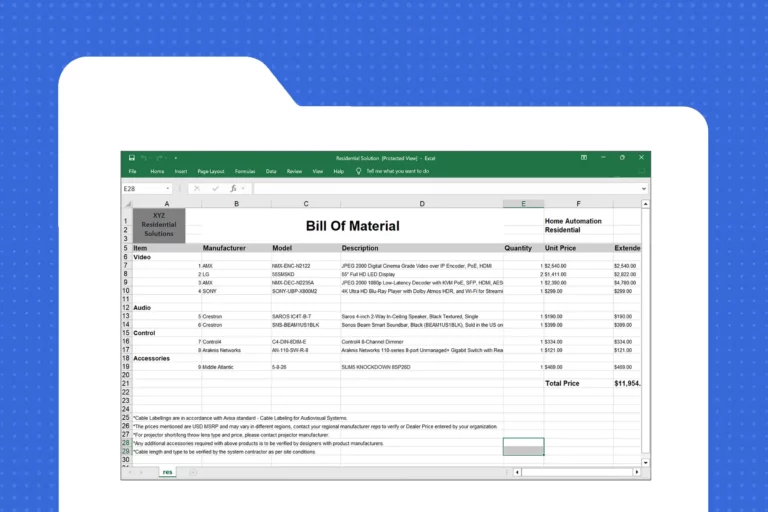Expand the Name Box dropdown arrow
The width and height of the screenshot is (768, 512).
tap(168, 188)
